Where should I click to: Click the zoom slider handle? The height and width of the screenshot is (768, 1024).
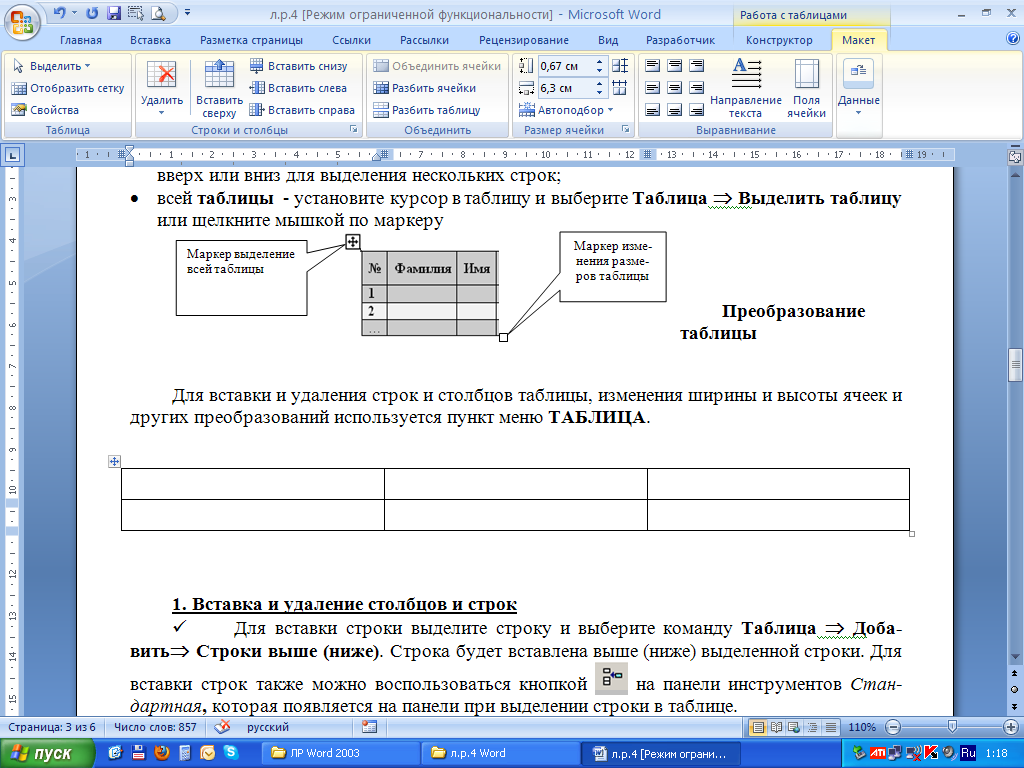click(950, 727)
